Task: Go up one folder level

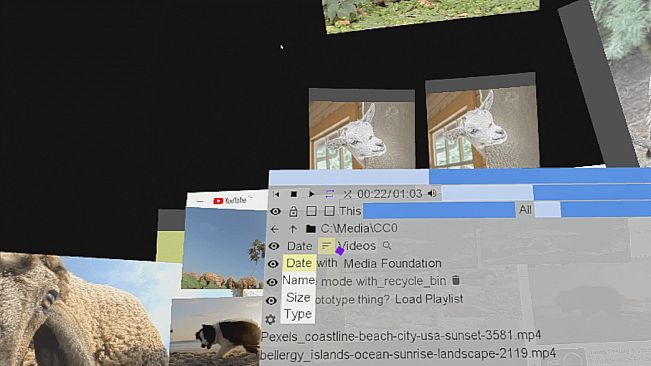Action: point(293,229)
